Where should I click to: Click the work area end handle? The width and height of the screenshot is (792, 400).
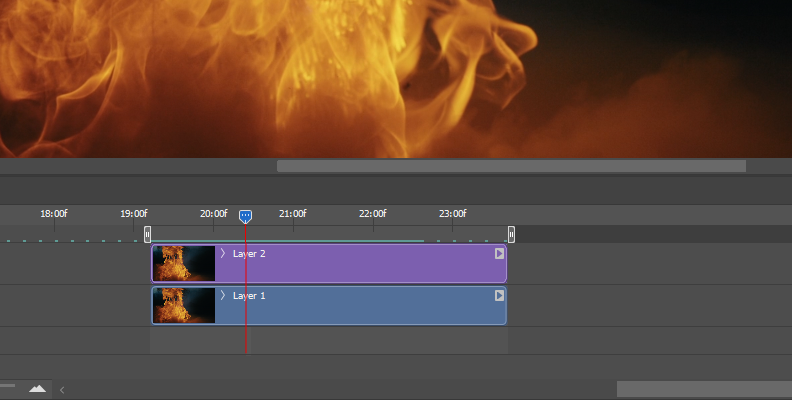[x=511, y=234]
